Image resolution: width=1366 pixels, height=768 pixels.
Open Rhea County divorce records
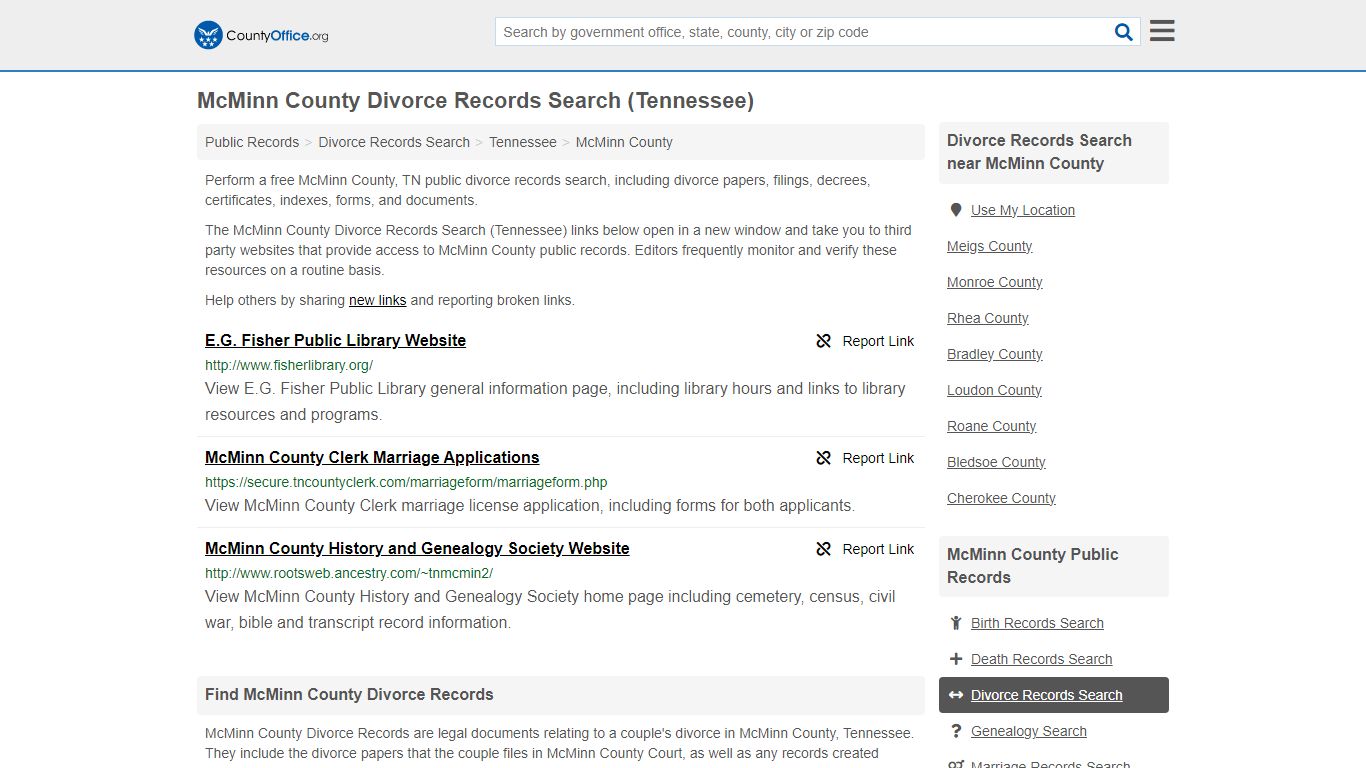[x=988, y=318]
